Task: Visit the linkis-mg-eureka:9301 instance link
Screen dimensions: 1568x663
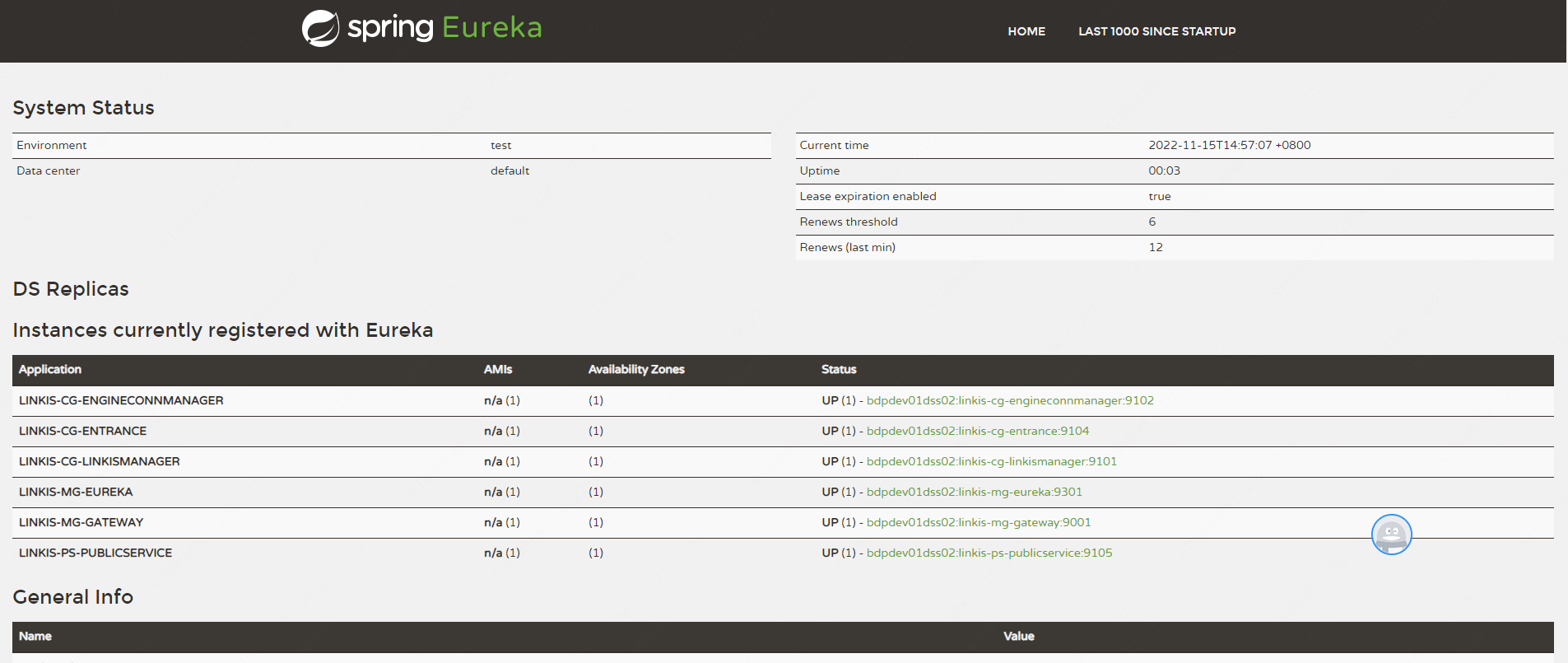Action: pos(974,492)
